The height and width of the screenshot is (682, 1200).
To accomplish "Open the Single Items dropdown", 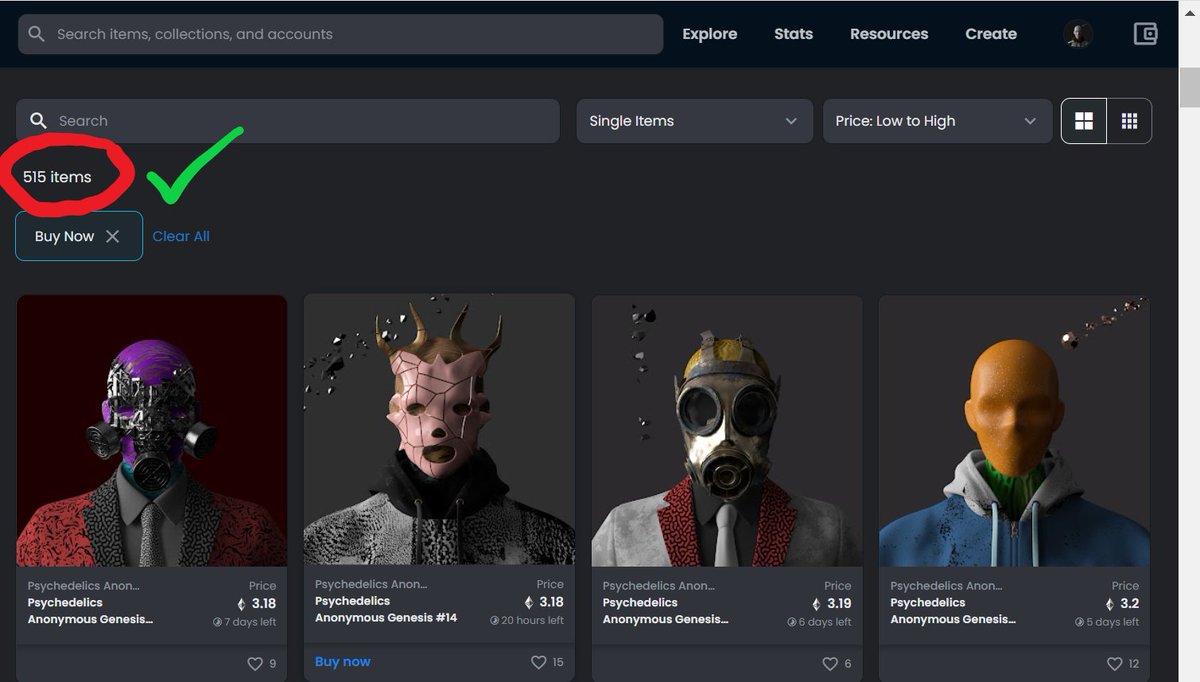I will [694, 121].
